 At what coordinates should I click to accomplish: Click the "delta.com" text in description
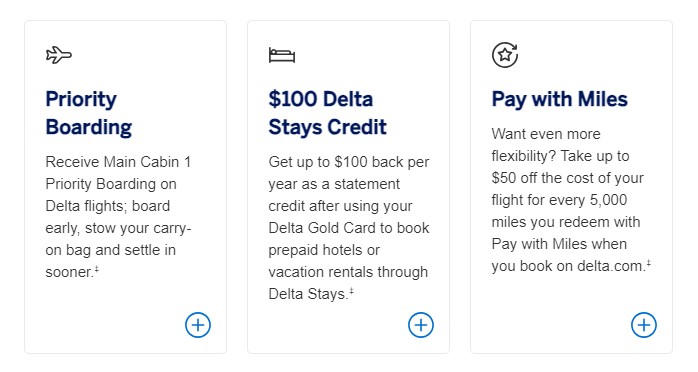click(x=611, y=266)
